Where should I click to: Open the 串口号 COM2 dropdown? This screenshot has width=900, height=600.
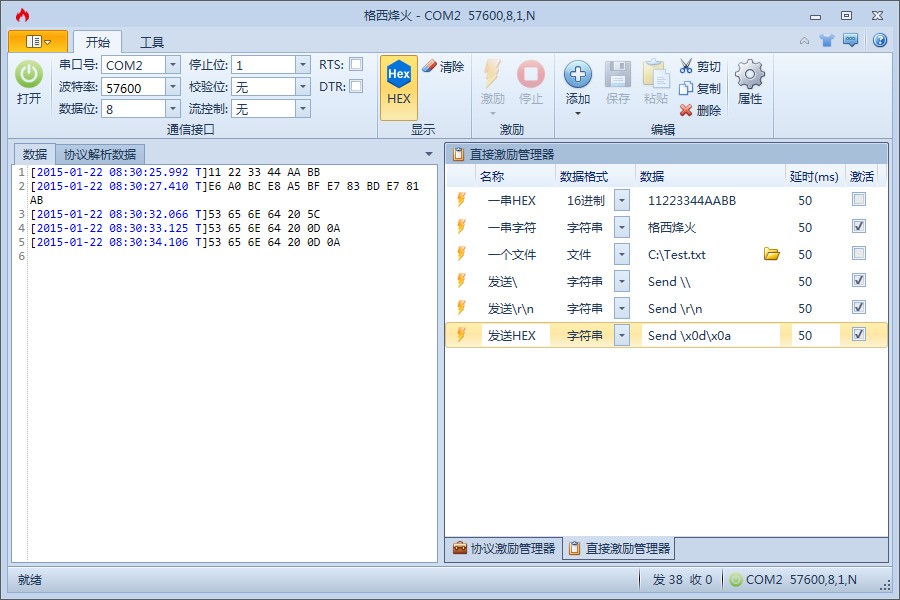pos(172,64)
